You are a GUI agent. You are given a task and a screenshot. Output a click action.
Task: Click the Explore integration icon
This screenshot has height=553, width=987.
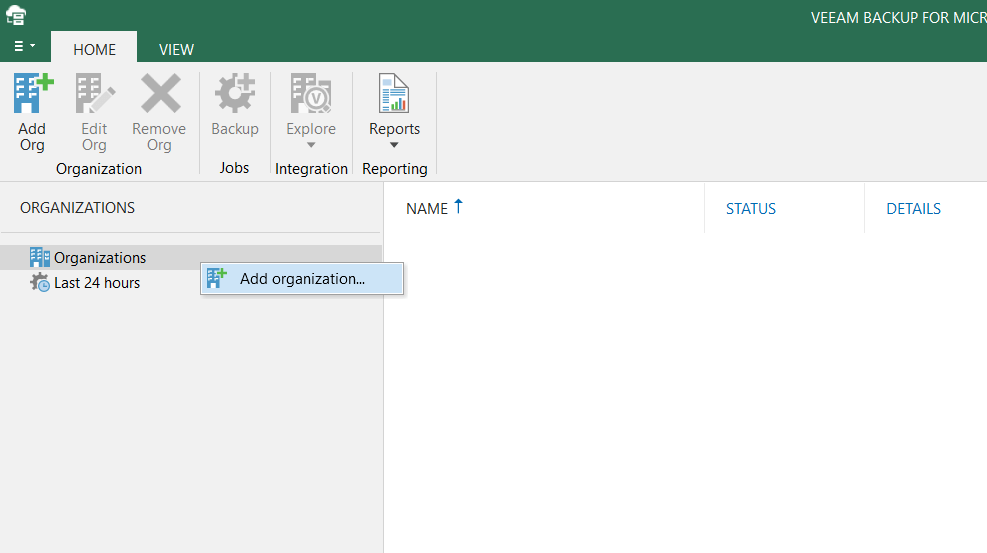311,95
